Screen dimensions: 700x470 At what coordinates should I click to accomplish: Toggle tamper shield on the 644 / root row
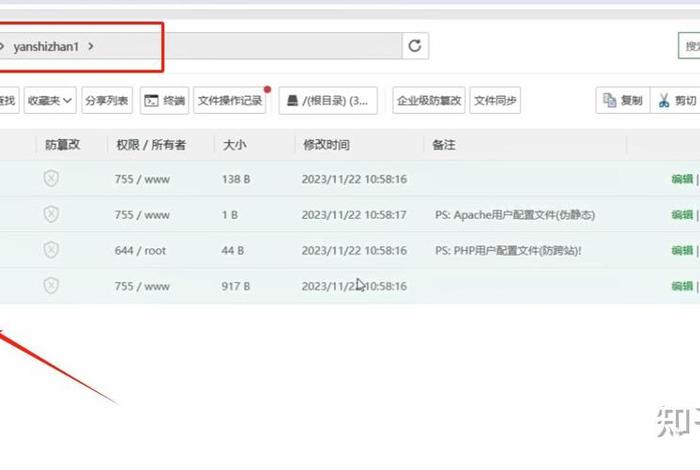click(51, 250)
